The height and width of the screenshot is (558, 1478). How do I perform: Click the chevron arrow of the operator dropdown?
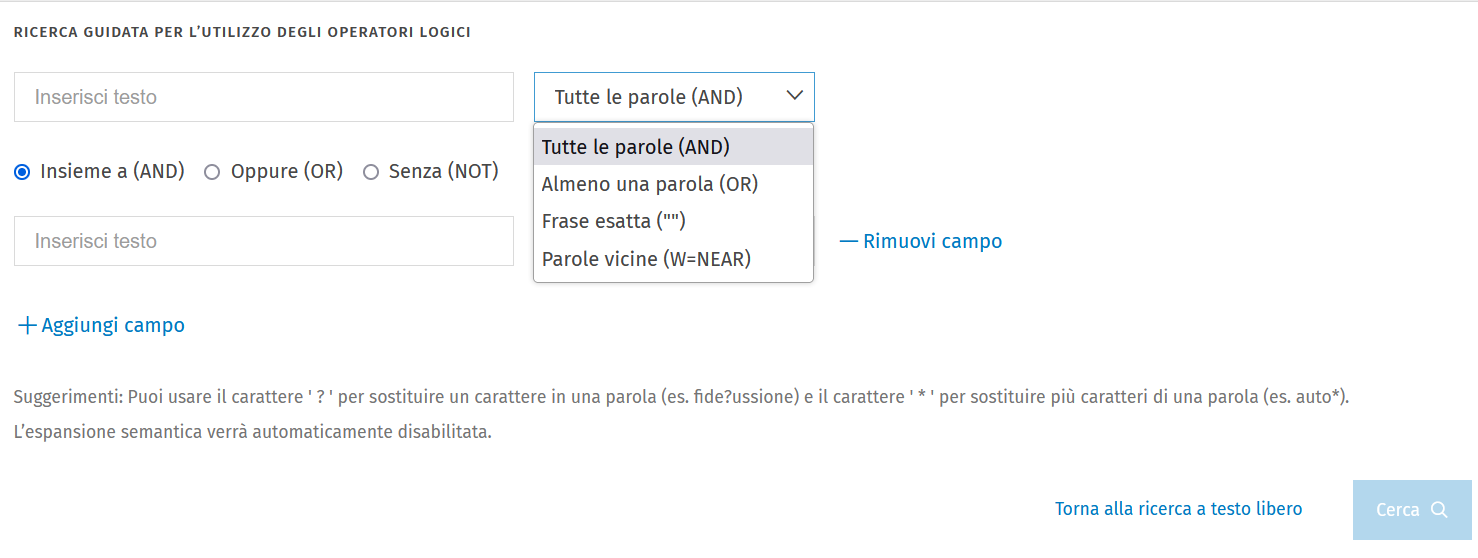(795, 96)
